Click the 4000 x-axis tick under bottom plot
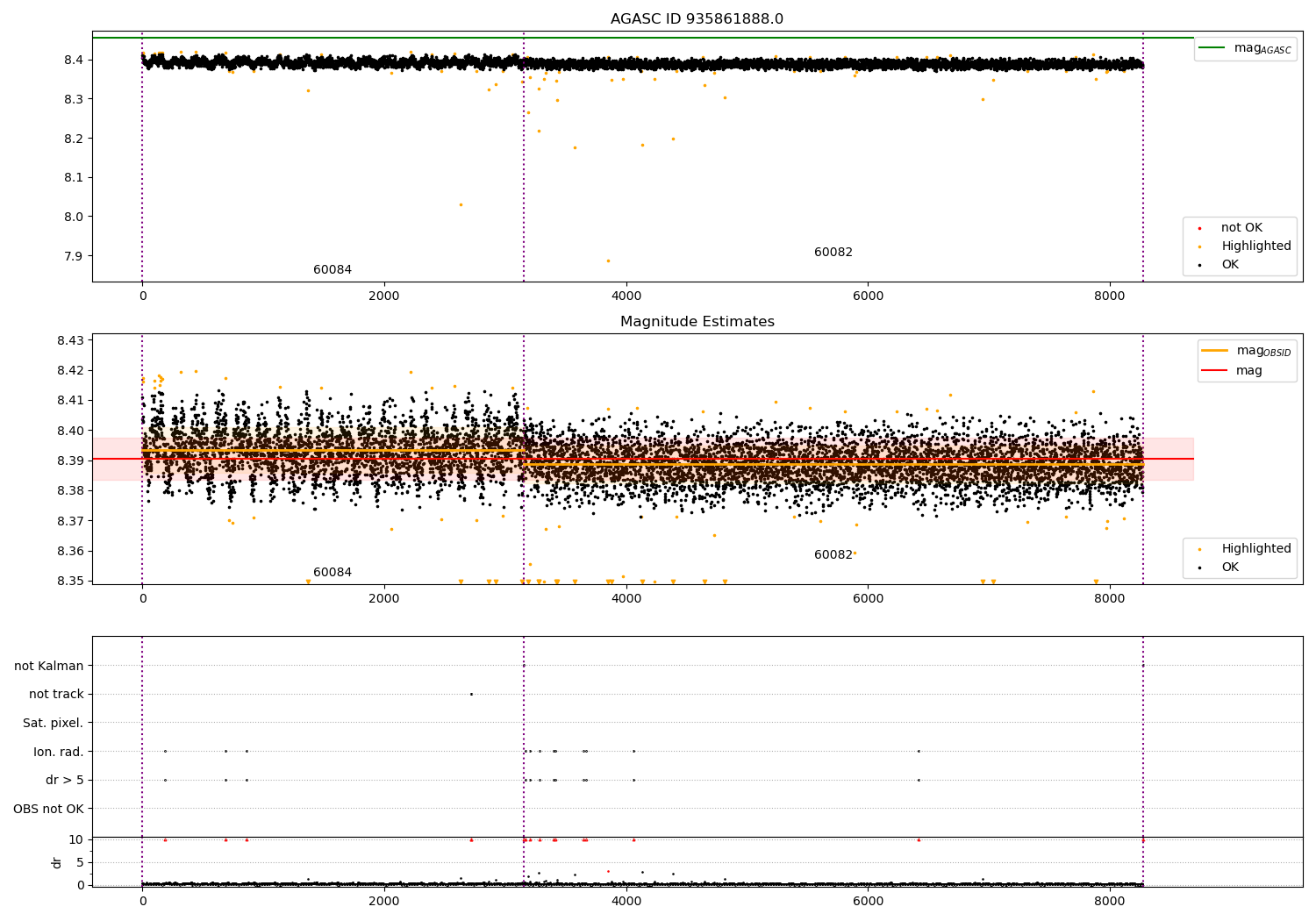 point(626,902)
